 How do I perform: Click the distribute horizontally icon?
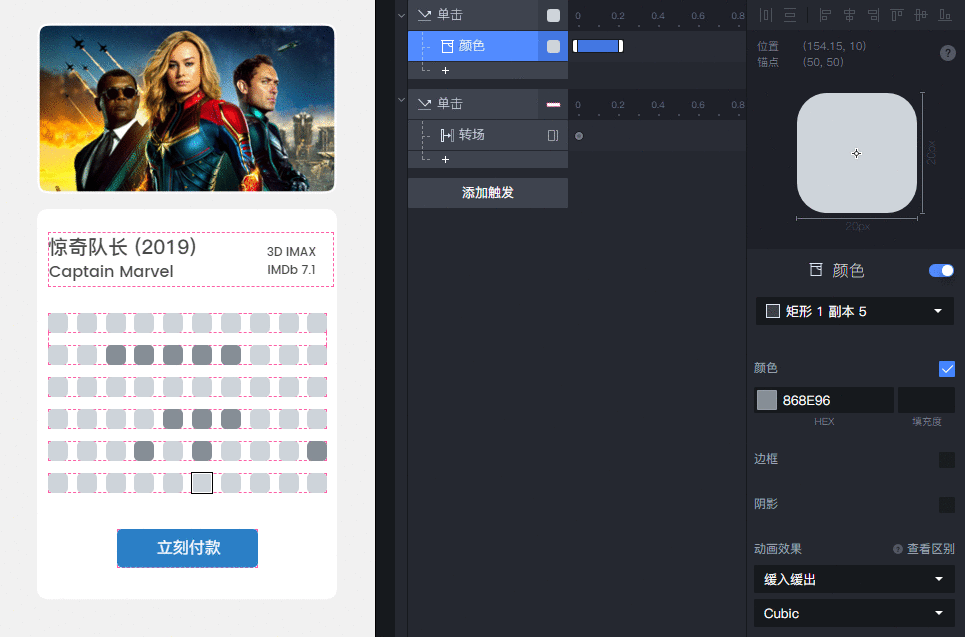click(x=766, y=15)
